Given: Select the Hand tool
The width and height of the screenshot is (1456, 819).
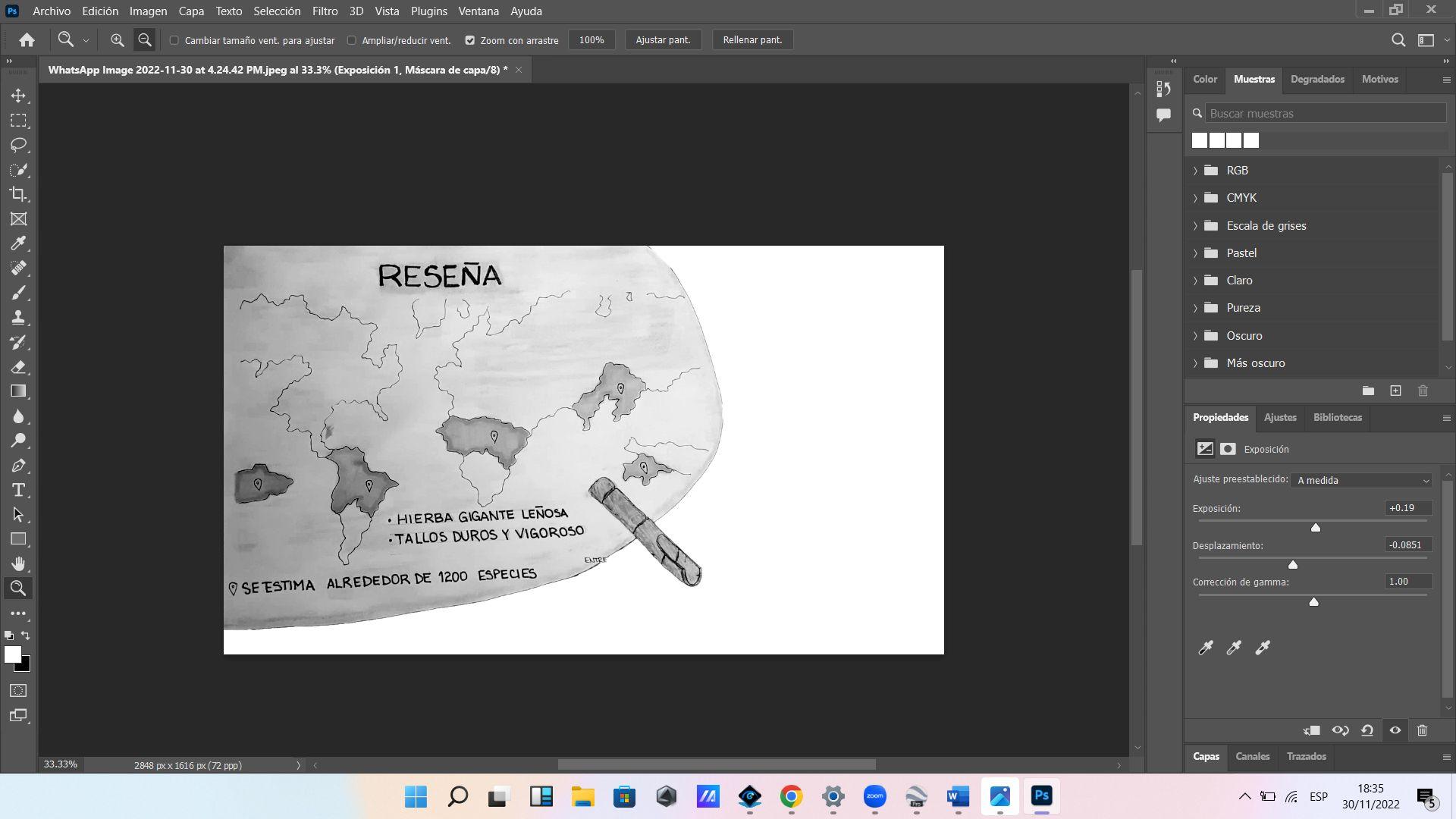Looking at the screenshot, I should [x=18, y=563].
